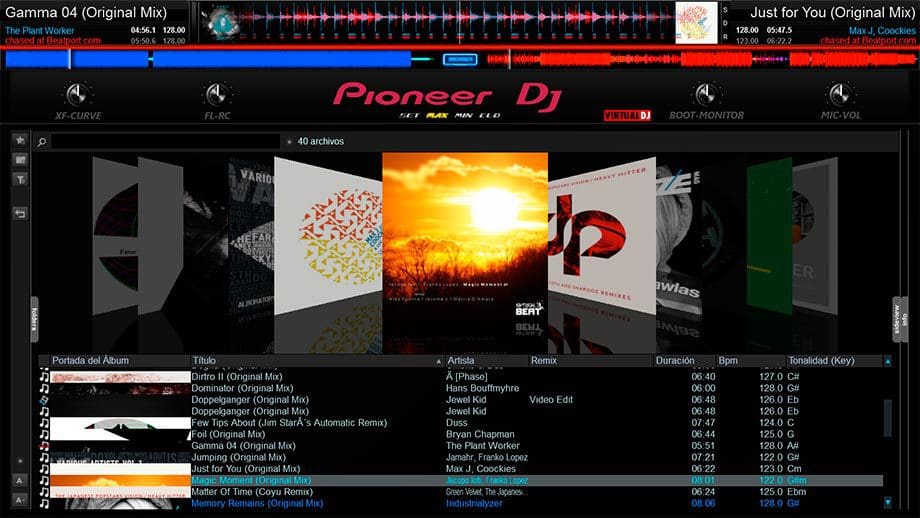Click music note icon of Dominator row
The width and height of the screenshot is (920, 518).
(44, 388)
